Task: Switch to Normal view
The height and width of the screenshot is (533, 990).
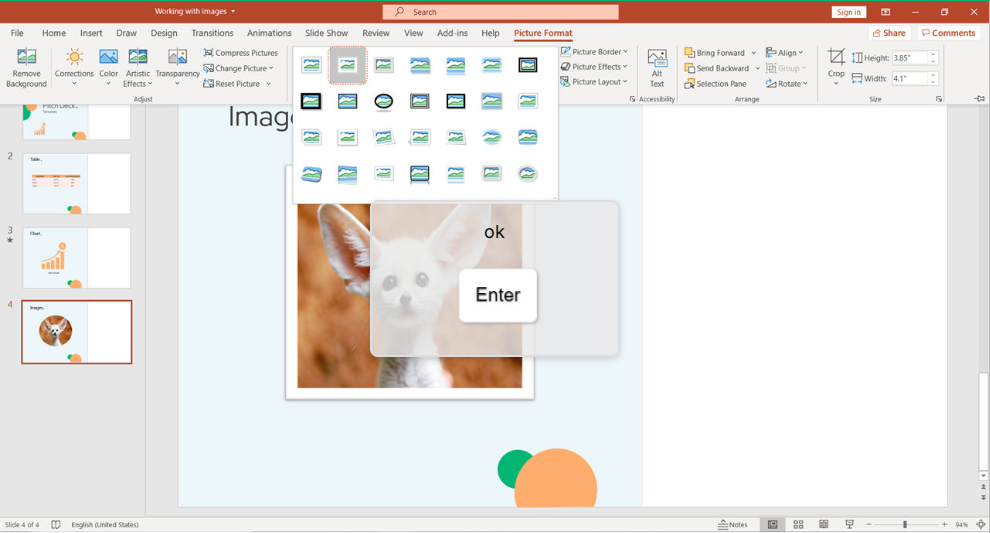Action: [x=772, y=525]
